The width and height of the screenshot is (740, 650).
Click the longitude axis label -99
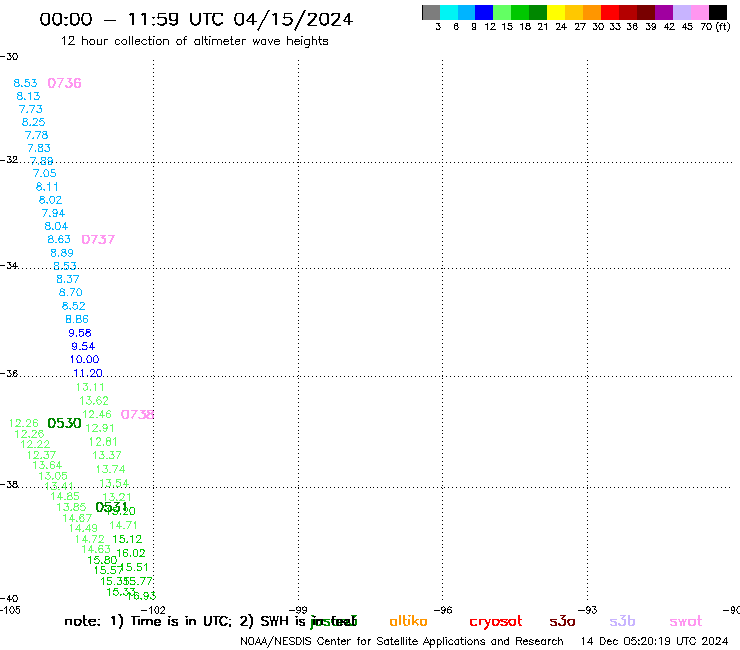pyautogui.click(x=298, y=610)
